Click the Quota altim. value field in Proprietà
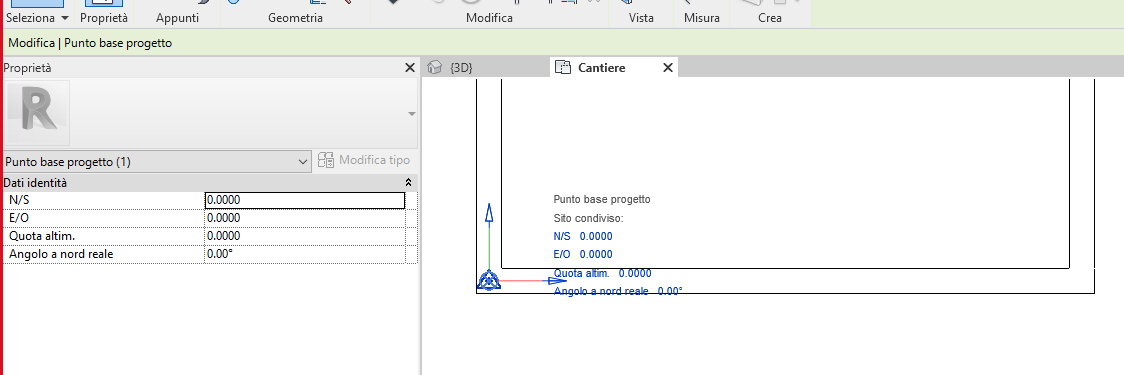The height and width of the screenshot is (375, 1124). tap(305, 236)
